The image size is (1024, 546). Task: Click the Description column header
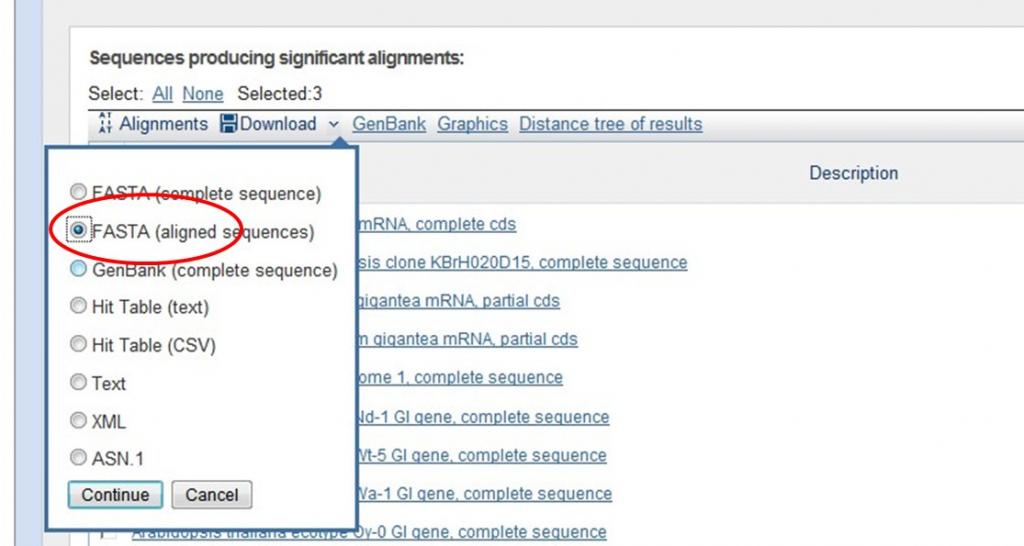pyautogui.click(x=853, y=173)
